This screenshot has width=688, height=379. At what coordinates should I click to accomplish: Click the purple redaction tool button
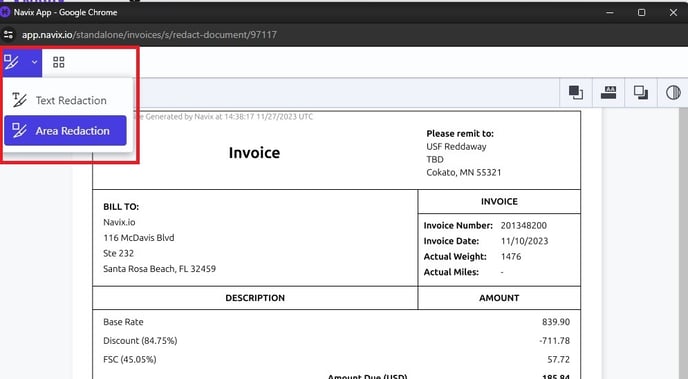point(12,62)
